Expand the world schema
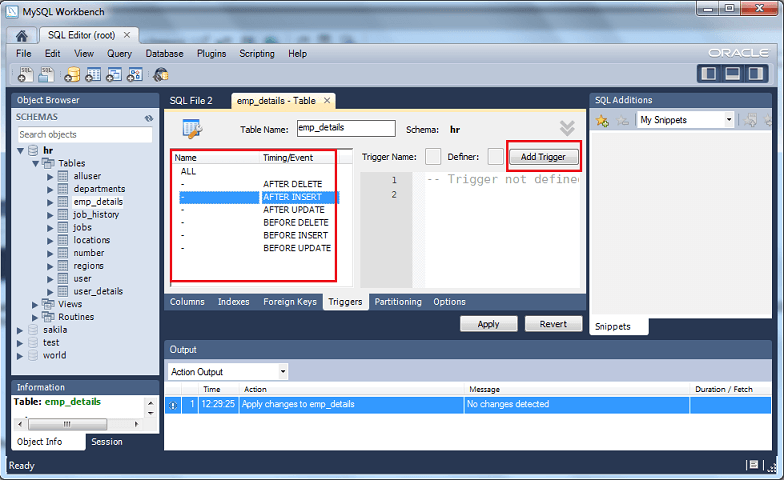 20,356
